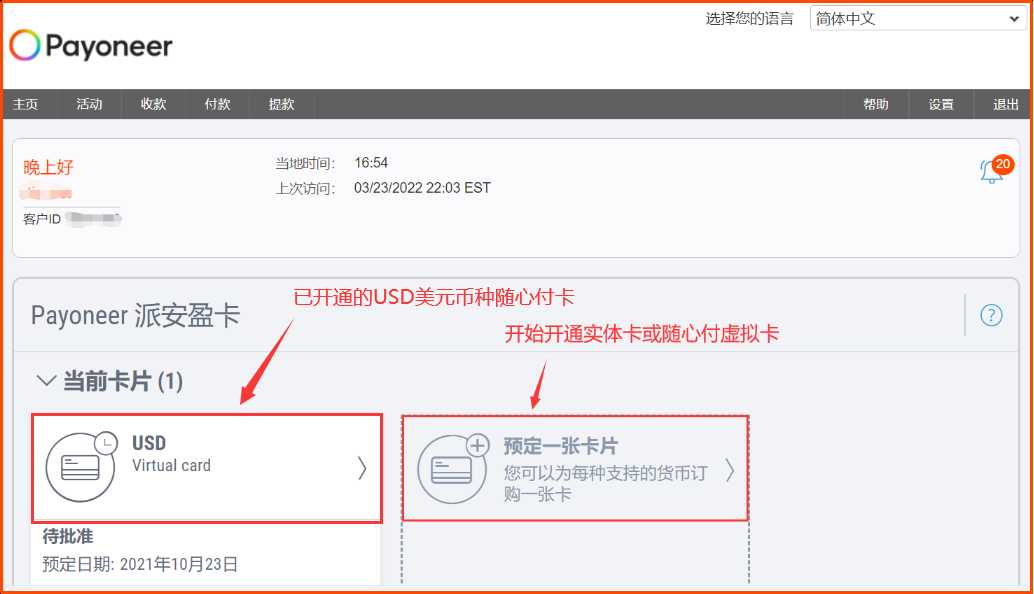
Task: Collapse the 当前卡片 section chevron
Action: [46, 381]
